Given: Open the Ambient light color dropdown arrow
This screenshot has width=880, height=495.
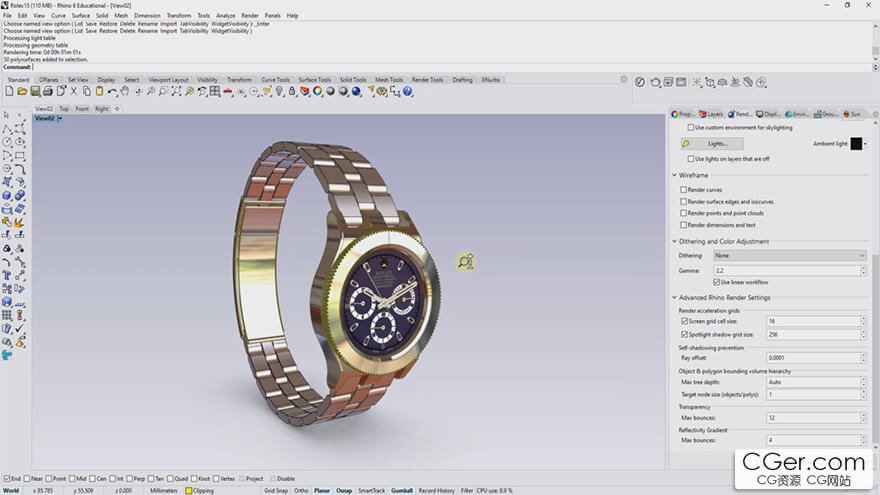Looking at the screenshot, I should pos(865,144).
